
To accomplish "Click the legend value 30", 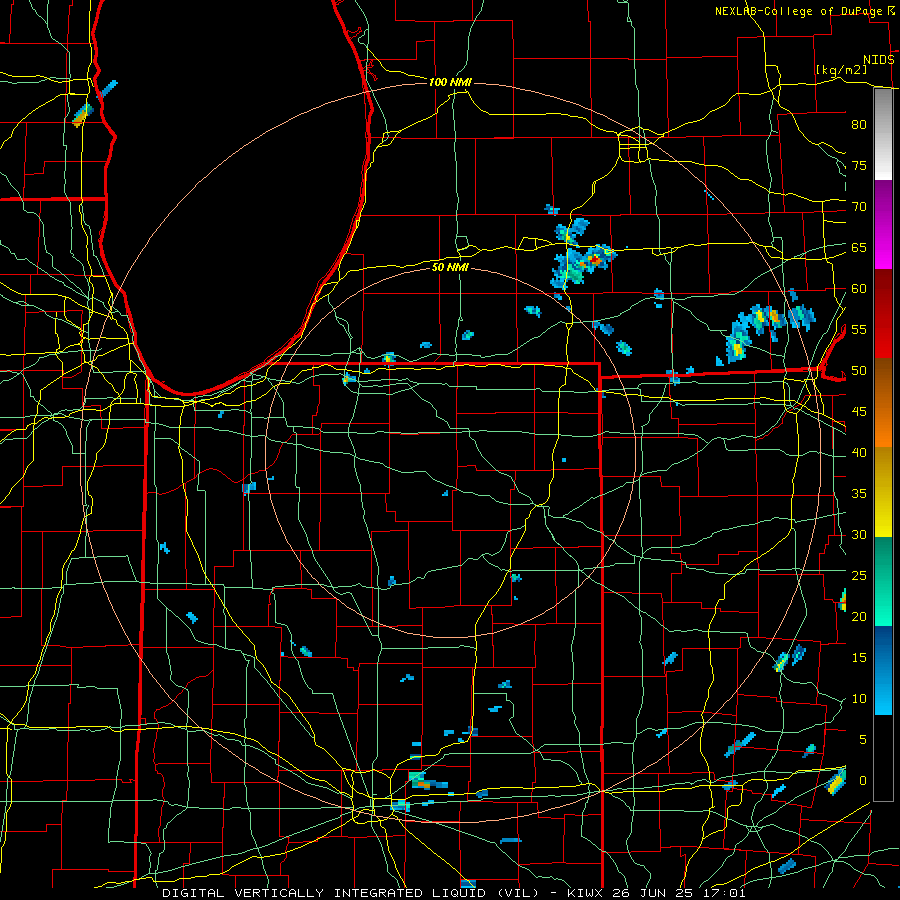I will pyautogui.click(x=859, y=535).
